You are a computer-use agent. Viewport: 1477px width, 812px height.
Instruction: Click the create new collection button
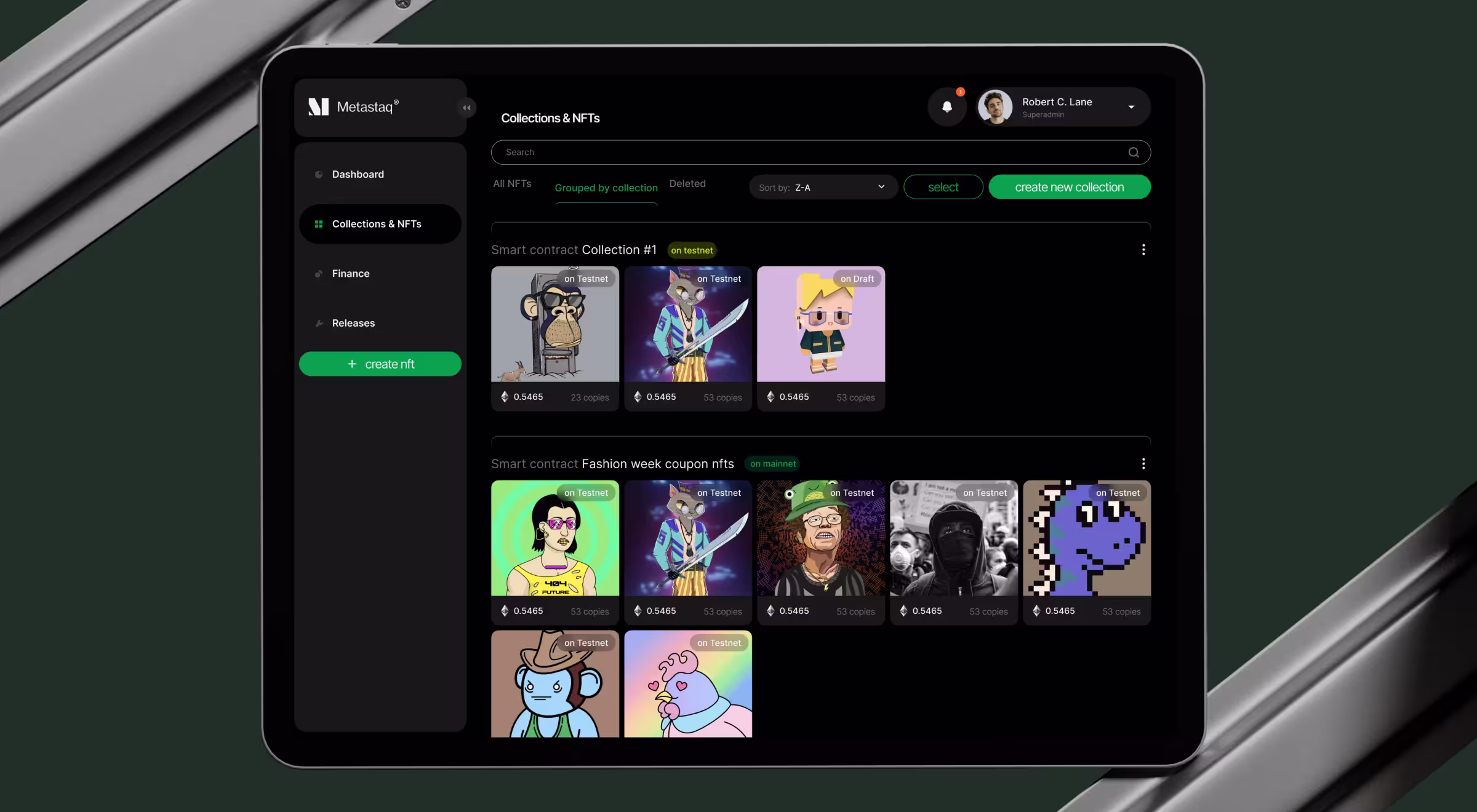pyautogui.click(x=1069, y=186)
